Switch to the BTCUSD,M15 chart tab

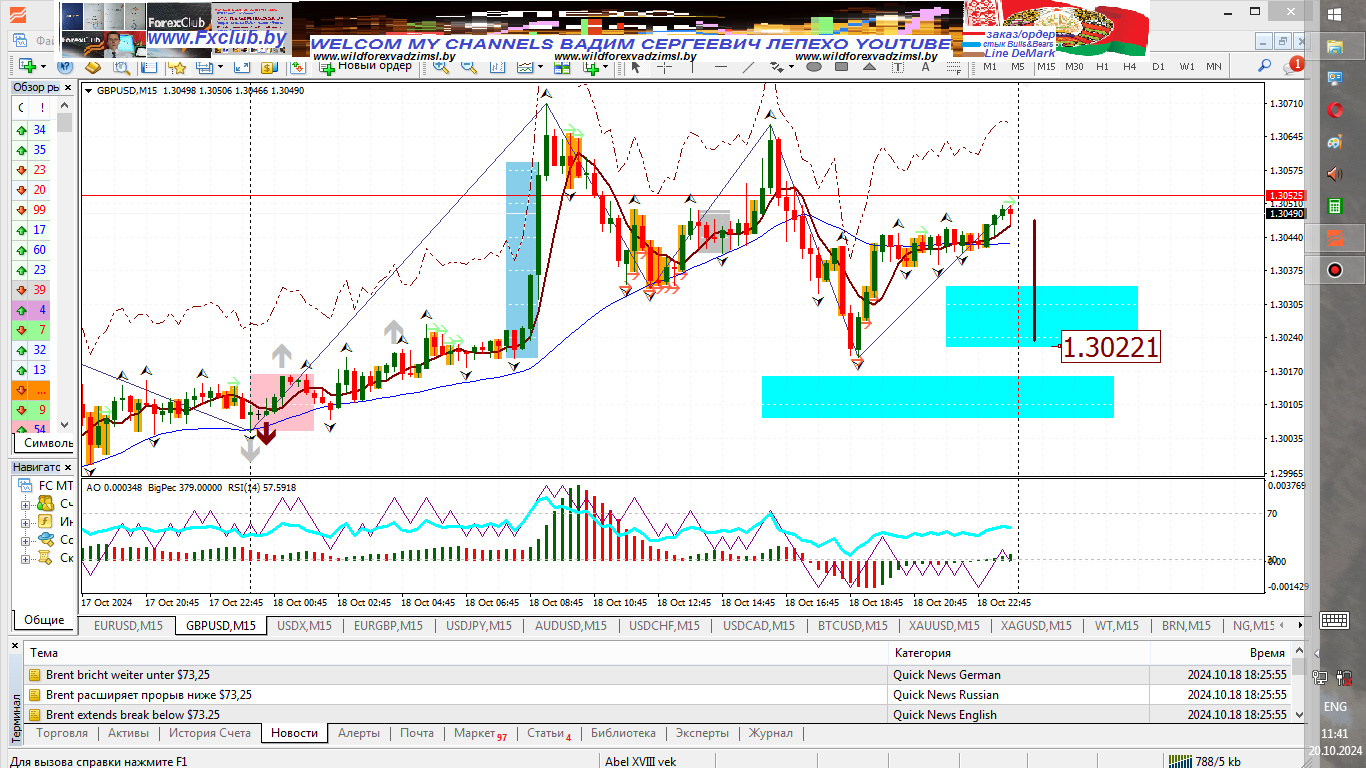tap(852, 626)
